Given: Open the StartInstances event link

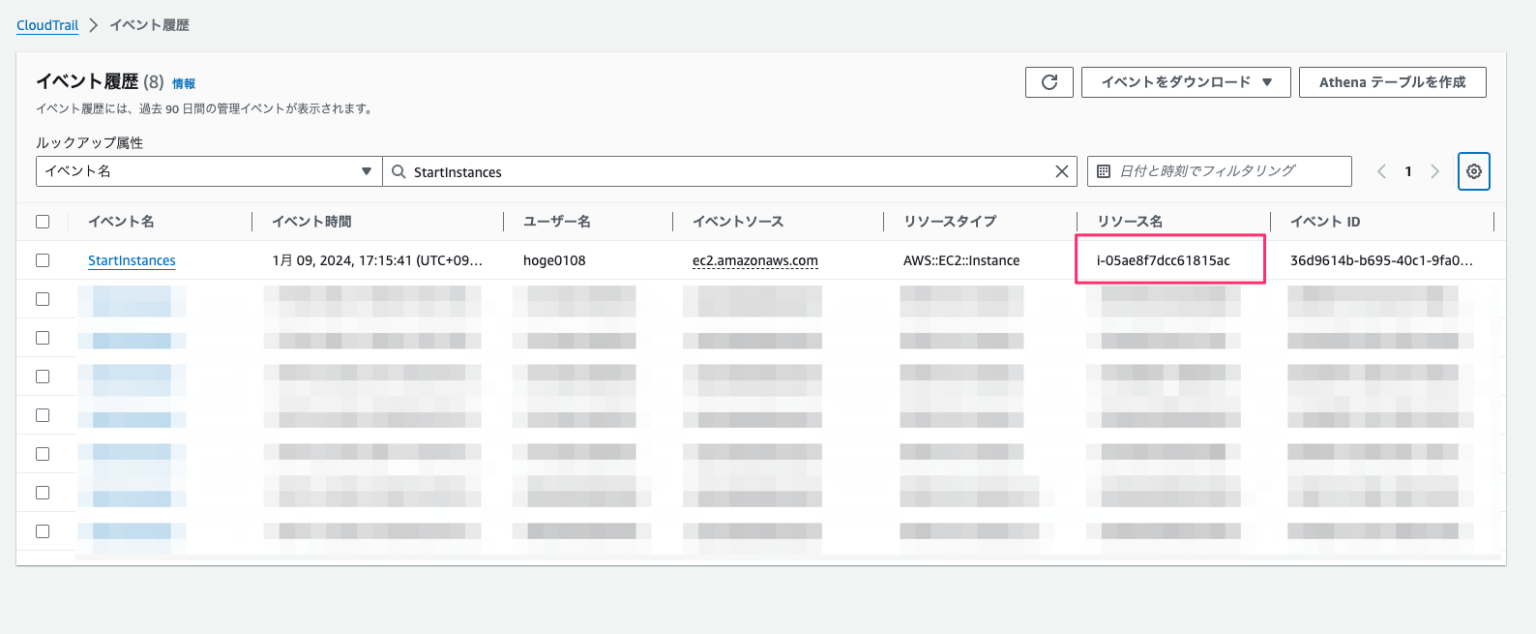Looking at the screenshot, I should click(x=131, y=260).
